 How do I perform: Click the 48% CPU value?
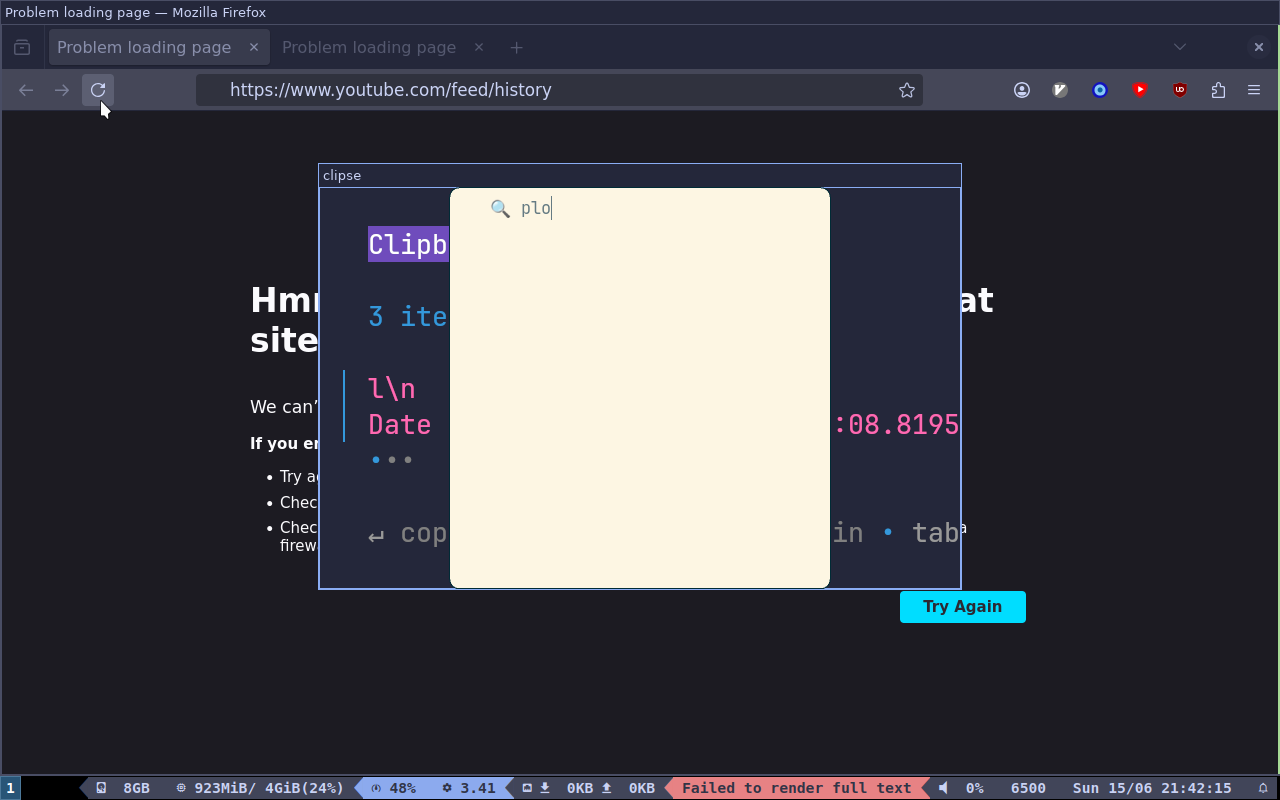pos(403,788)
